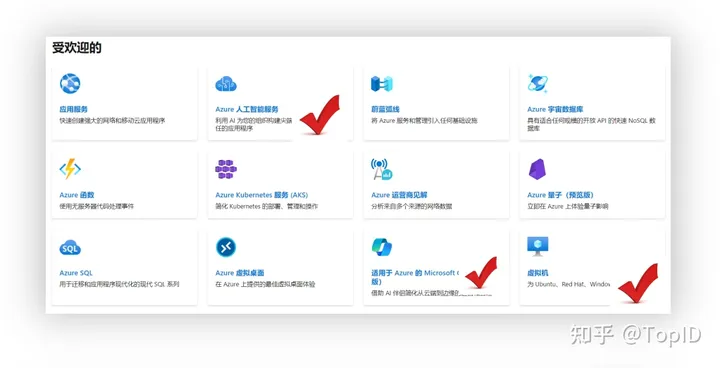The image size is (720, 368).
Task: Open the Azure 运营商见解 link
Action: [x=399, y=195]
